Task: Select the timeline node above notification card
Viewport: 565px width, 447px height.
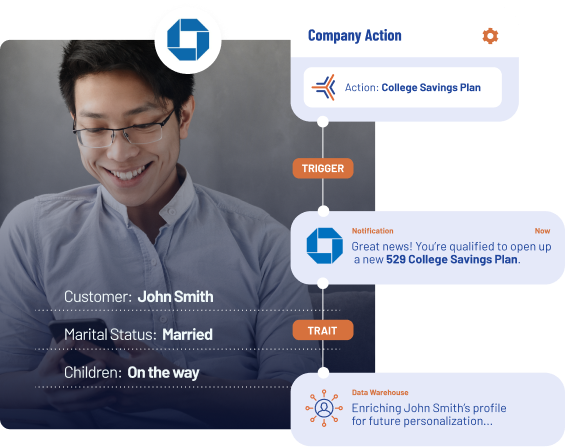Action: coord(324,211)
